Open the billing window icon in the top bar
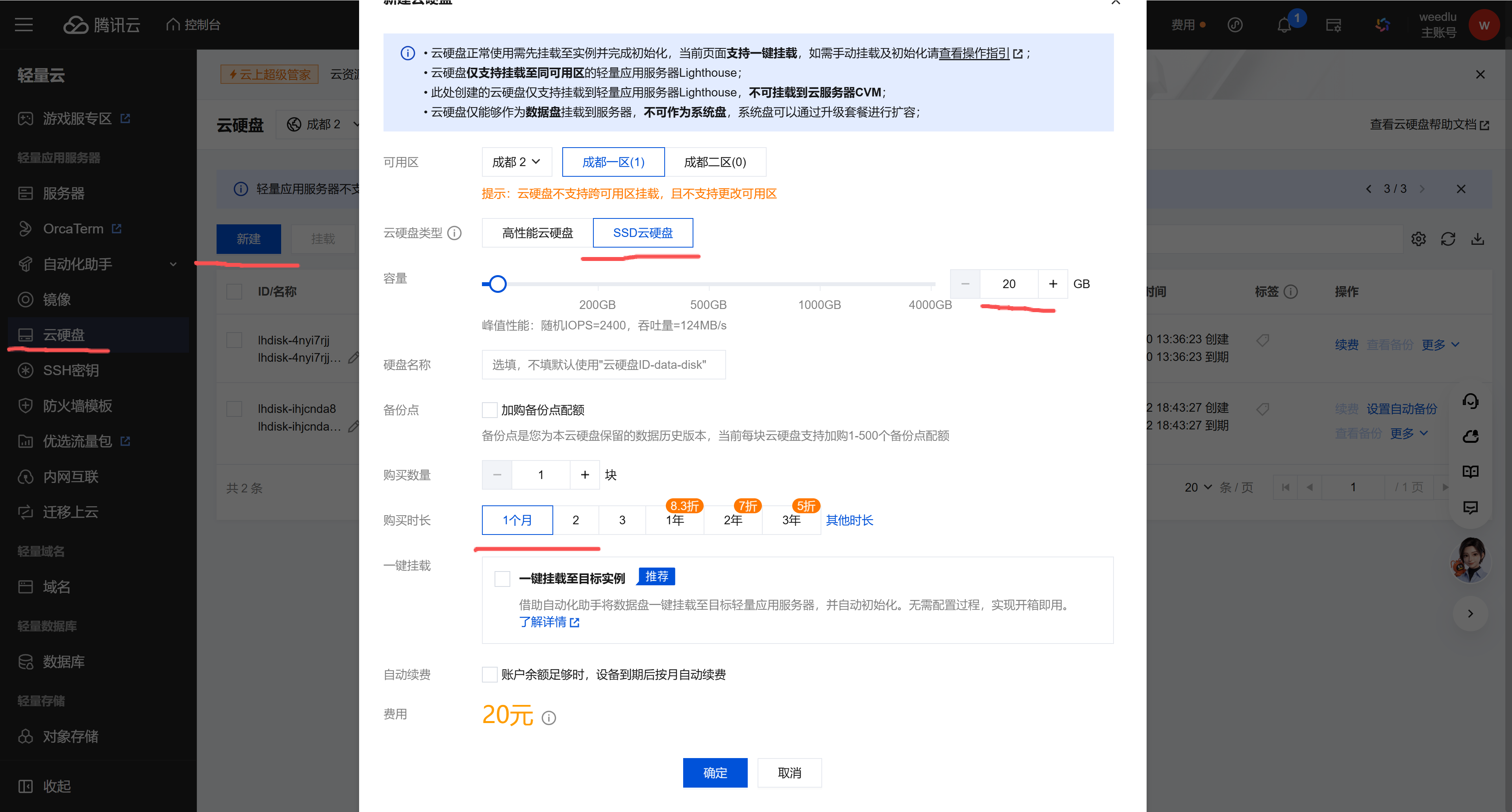The height and width of the screenshot is (812, 1512). point(1333,25)
